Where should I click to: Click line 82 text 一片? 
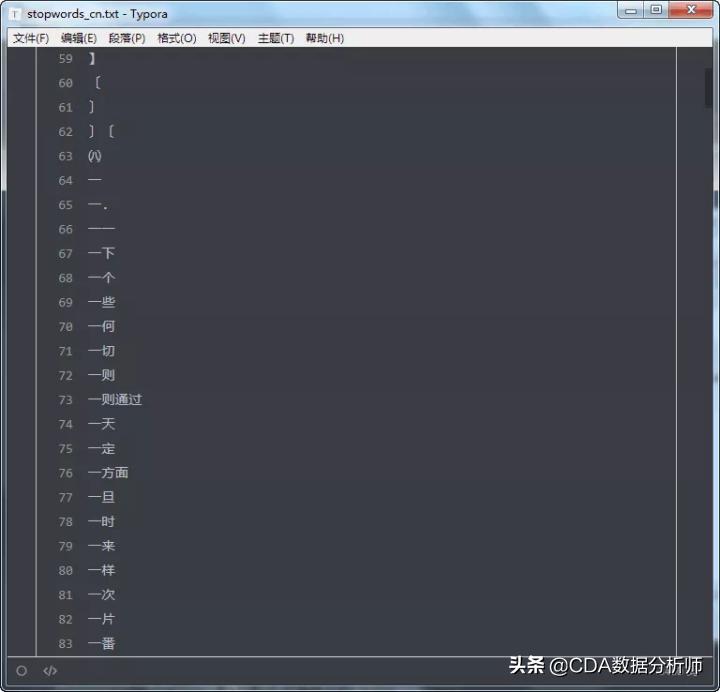pos(101,619)
